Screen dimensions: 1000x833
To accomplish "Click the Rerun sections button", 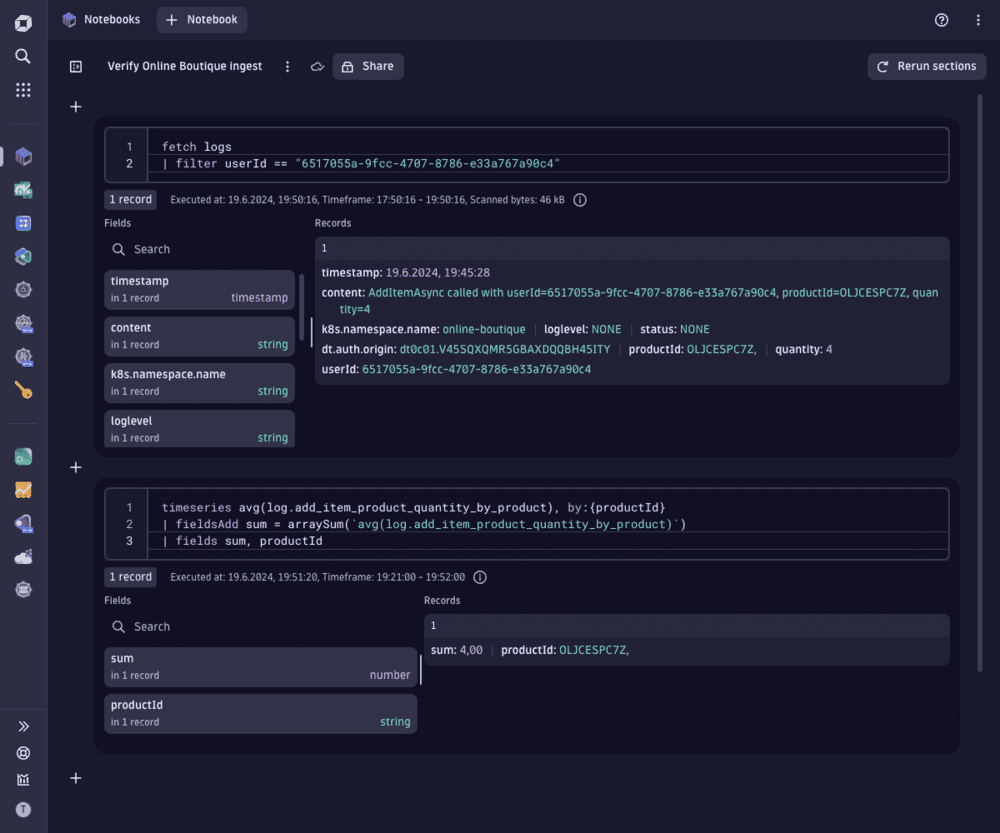I will coord(926,66).
